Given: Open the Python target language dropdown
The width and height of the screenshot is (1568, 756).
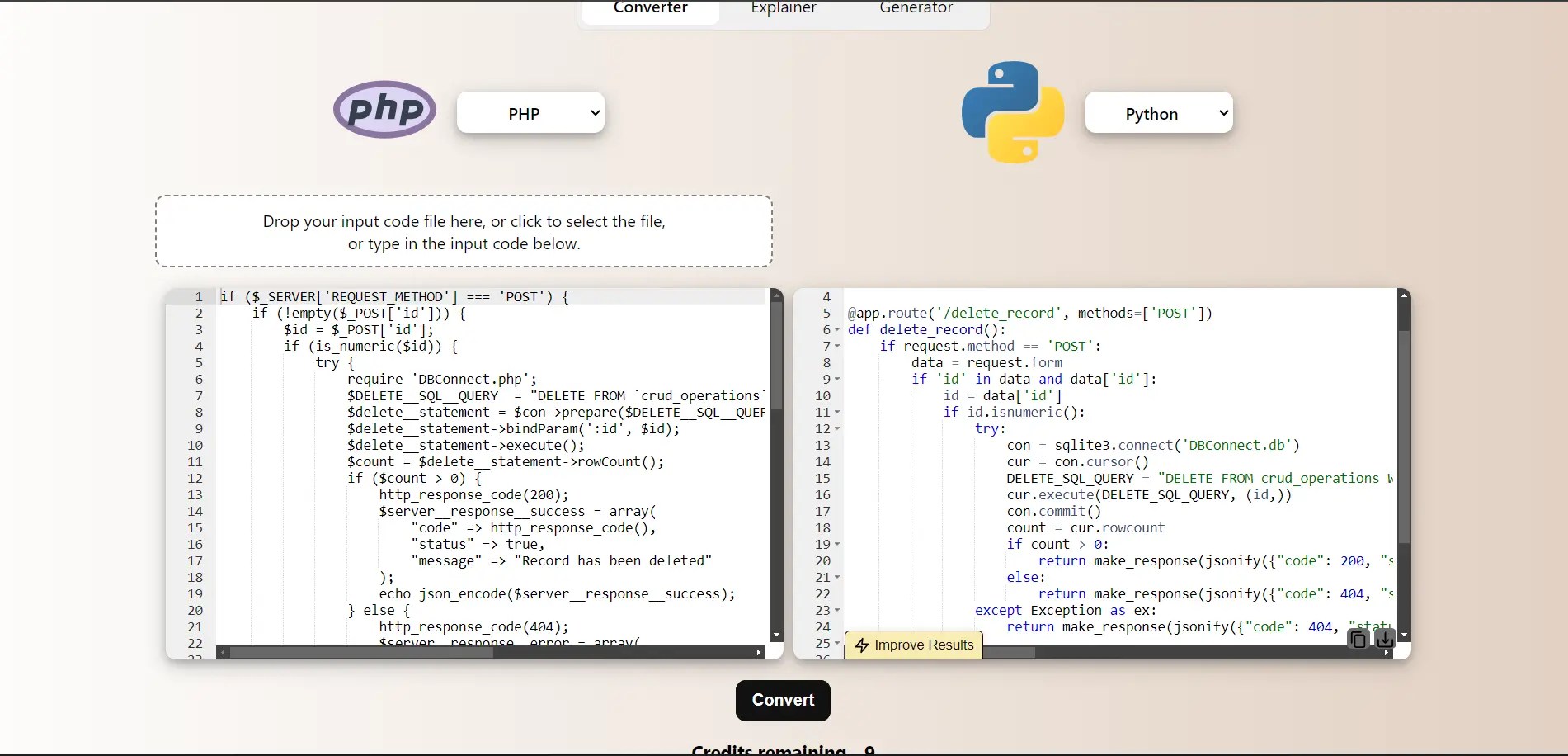Looking at the screenshot, I should [1159, 113].
